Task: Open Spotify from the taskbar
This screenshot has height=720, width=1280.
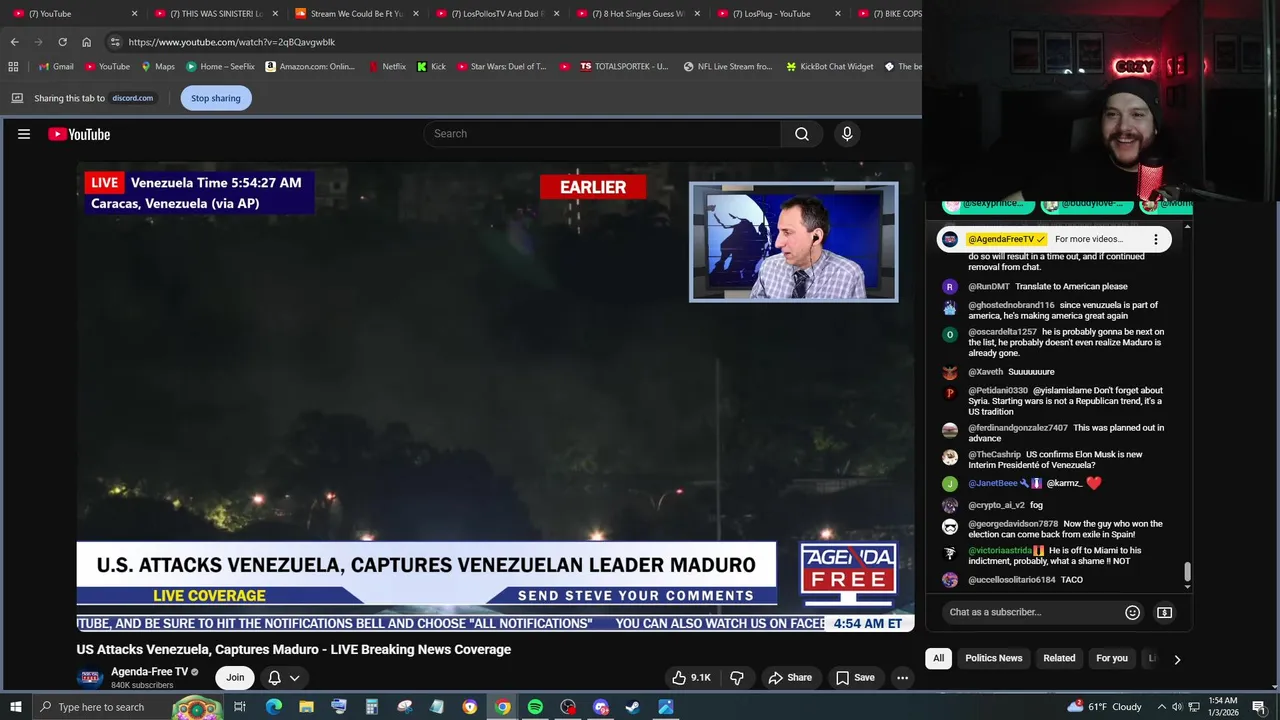Action: pos(535,707)
